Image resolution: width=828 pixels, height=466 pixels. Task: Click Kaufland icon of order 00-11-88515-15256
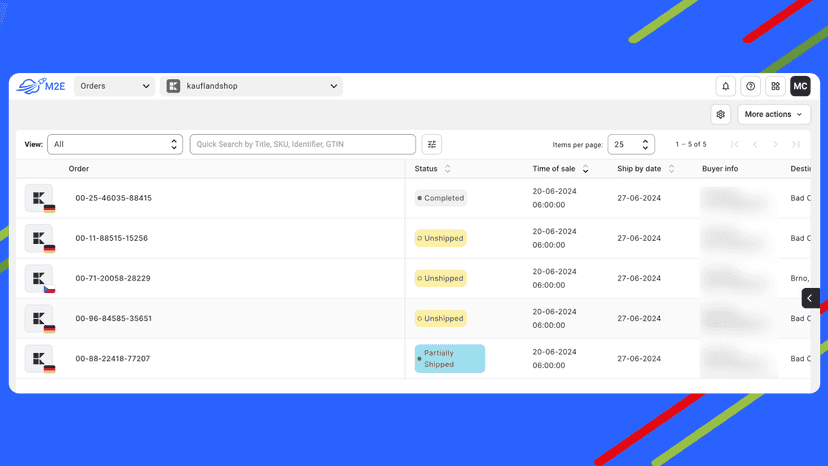tap(39, 238)
